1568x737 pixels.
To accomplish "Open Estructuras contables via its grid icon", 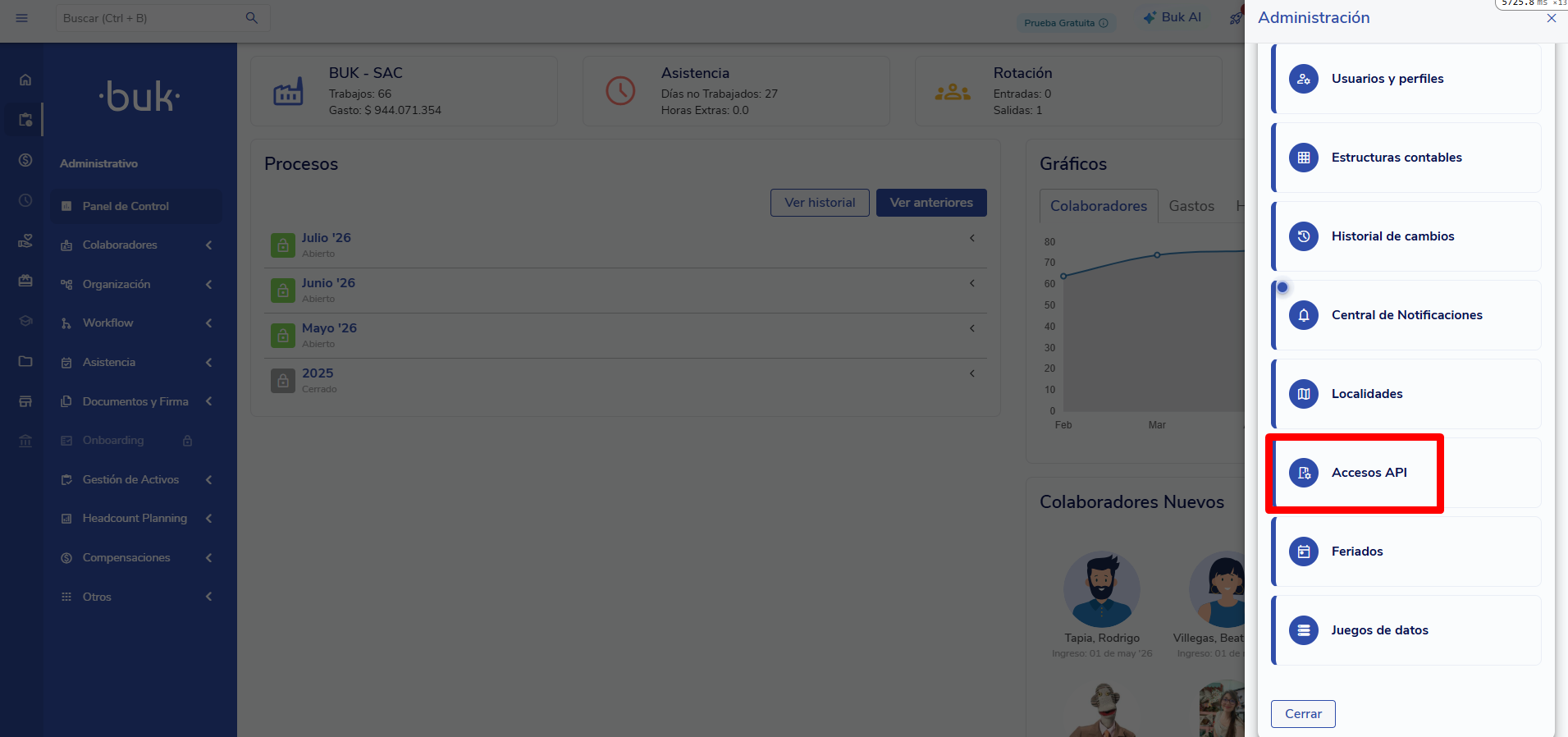I will [x=1304, y=158].
